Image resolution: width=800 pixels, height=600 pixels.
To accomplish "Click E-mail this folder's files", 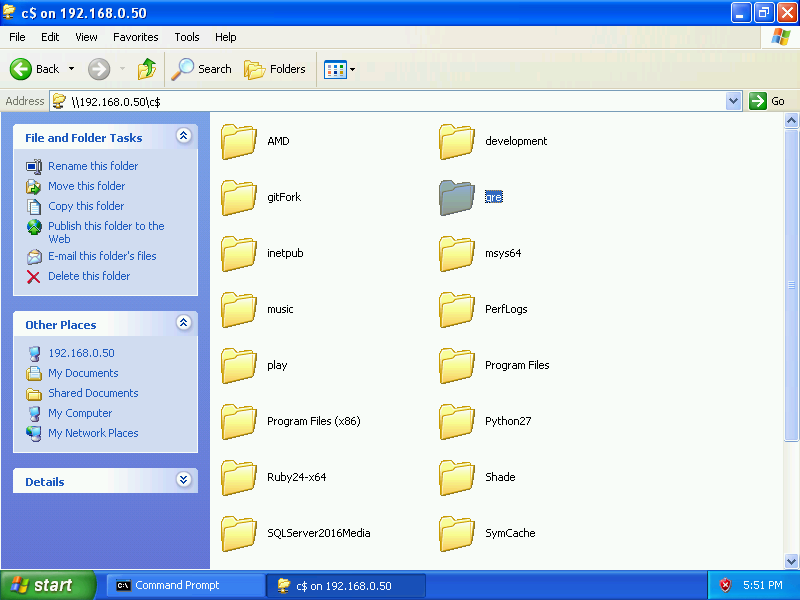I will 102,256.
